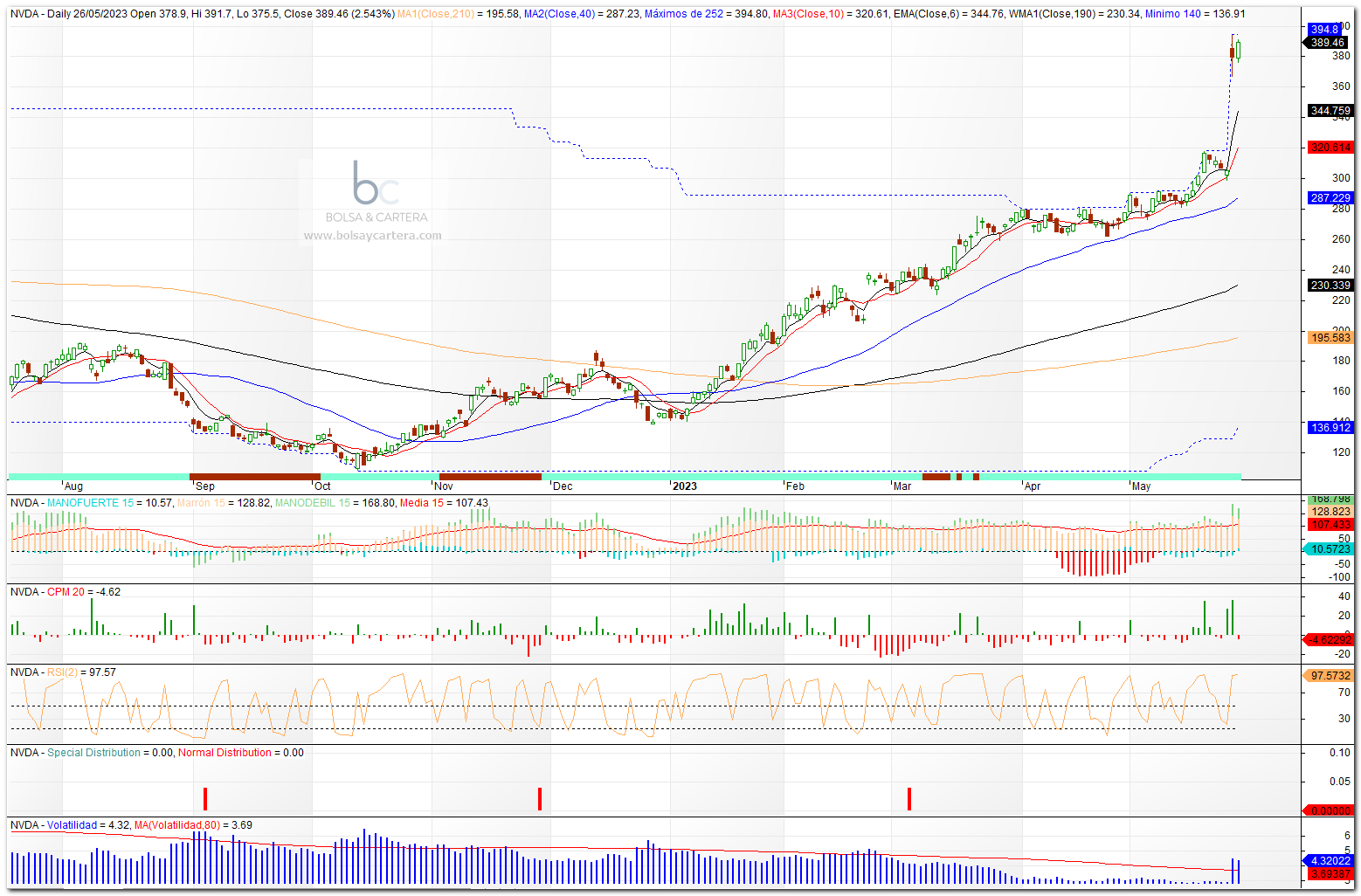
Task: Click the 120 price axis label
Action: tap(1341, 452)
